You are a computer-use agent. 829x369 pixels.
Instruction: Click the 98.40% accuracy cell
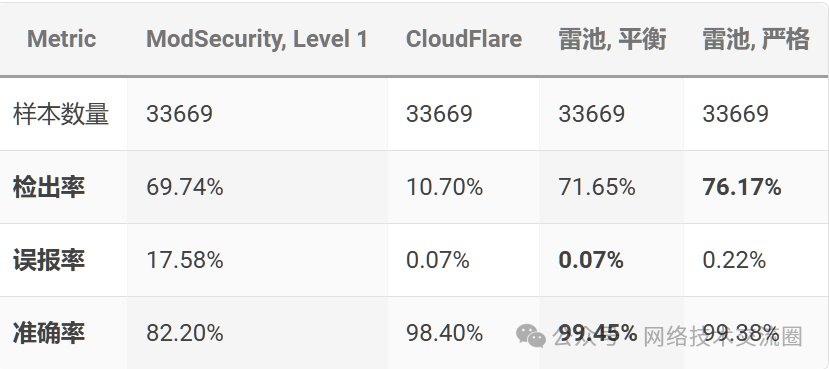point(444,333)
